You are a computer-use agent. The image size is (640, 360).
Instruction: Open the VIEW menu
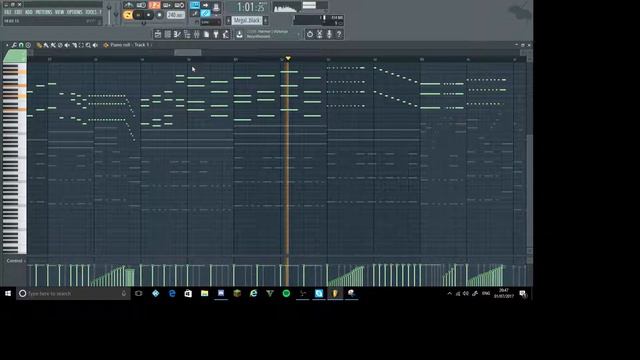coord(60,12)
